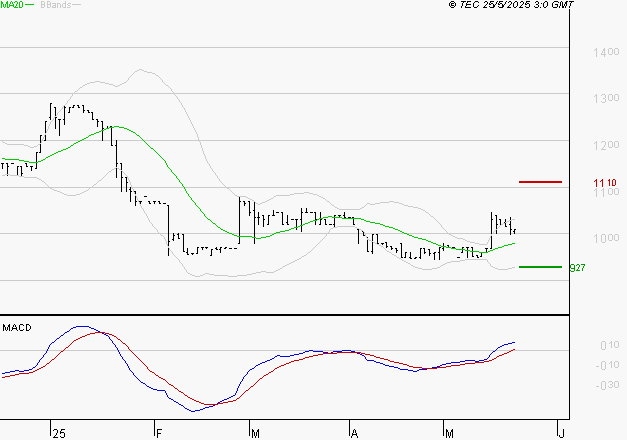Click the MACD panel title

click(17, 328)
